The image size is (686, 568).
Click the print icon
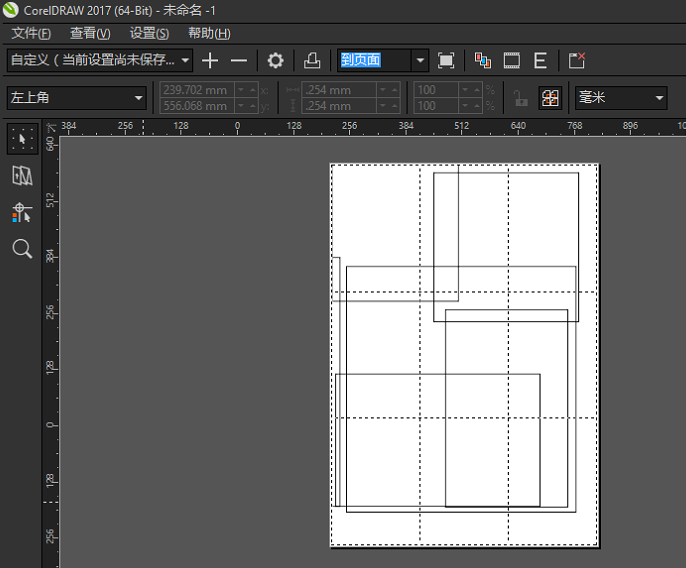click(312, 60)
